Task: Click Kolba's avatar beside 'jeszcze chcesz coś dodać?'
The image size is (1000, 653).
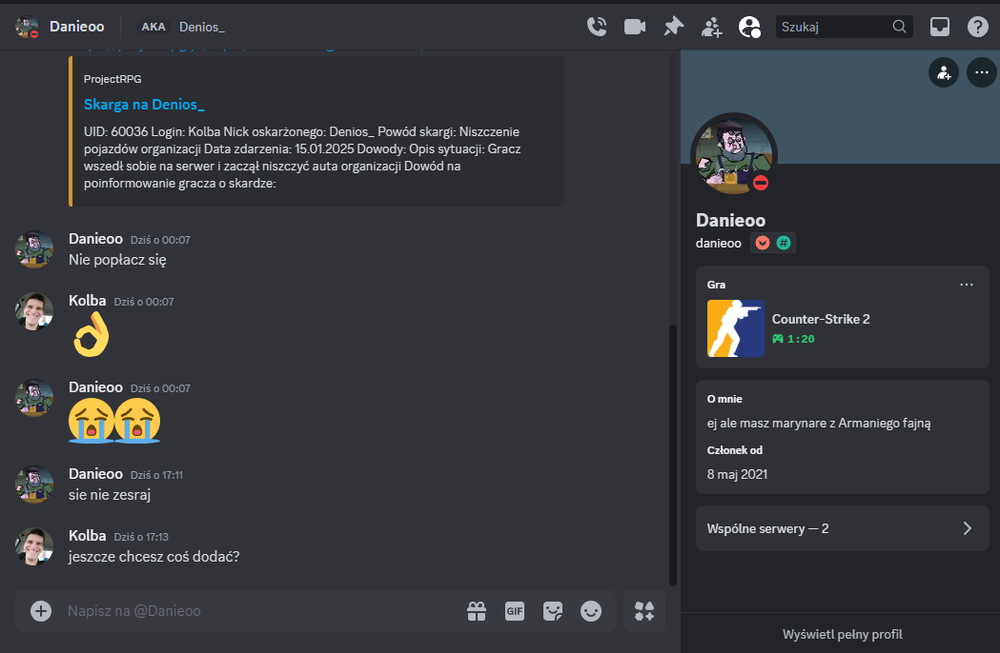Action: click(x=34, y=547)
